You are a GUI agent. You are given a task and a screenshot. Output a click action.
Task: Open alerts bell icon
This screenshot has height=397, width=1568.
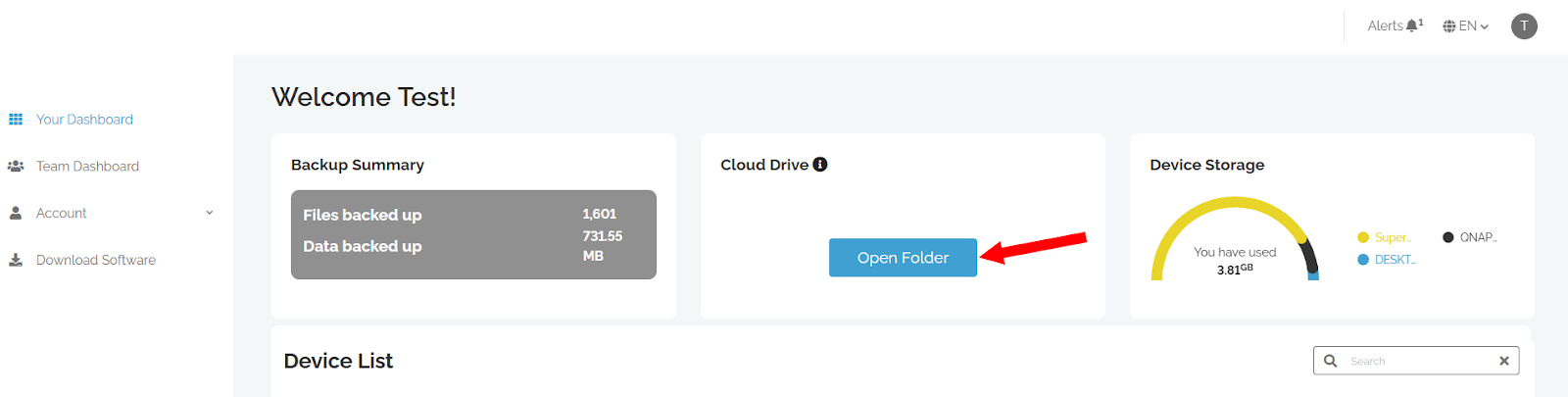coord(1412,25)
